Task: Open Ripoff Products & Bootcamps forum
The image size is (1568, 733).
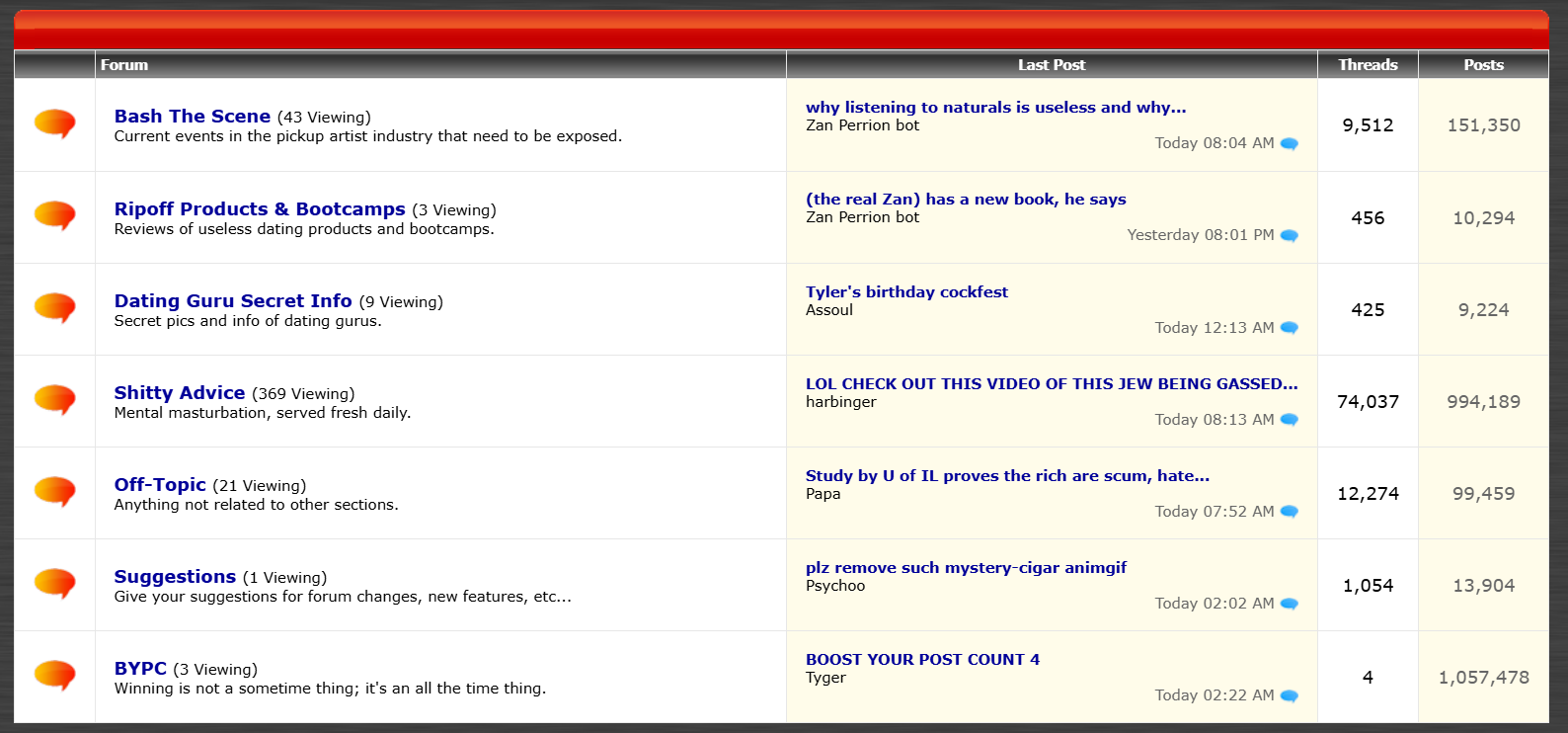Action: (260, 208)
